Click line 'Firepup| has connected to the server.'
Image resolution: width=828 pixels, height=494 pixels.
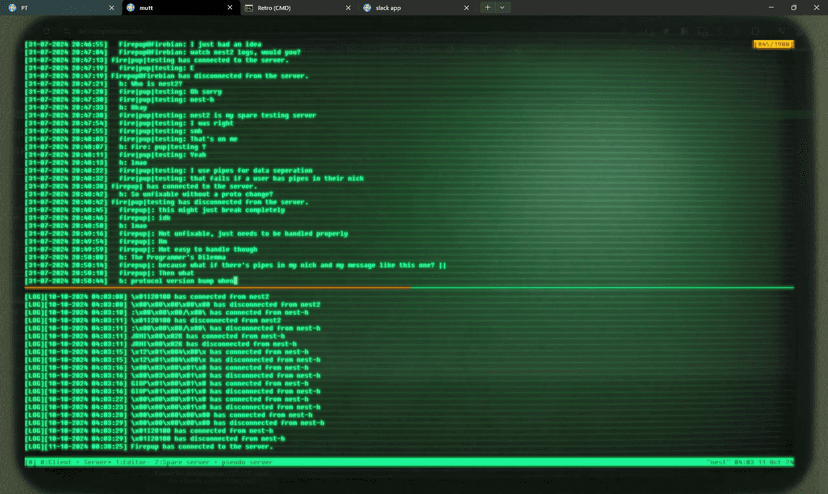pyautogui.click(x=184, y=187)
